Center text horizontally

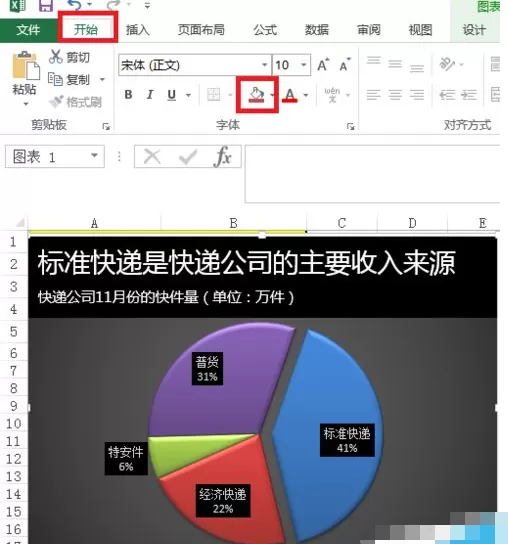(395, 95)
